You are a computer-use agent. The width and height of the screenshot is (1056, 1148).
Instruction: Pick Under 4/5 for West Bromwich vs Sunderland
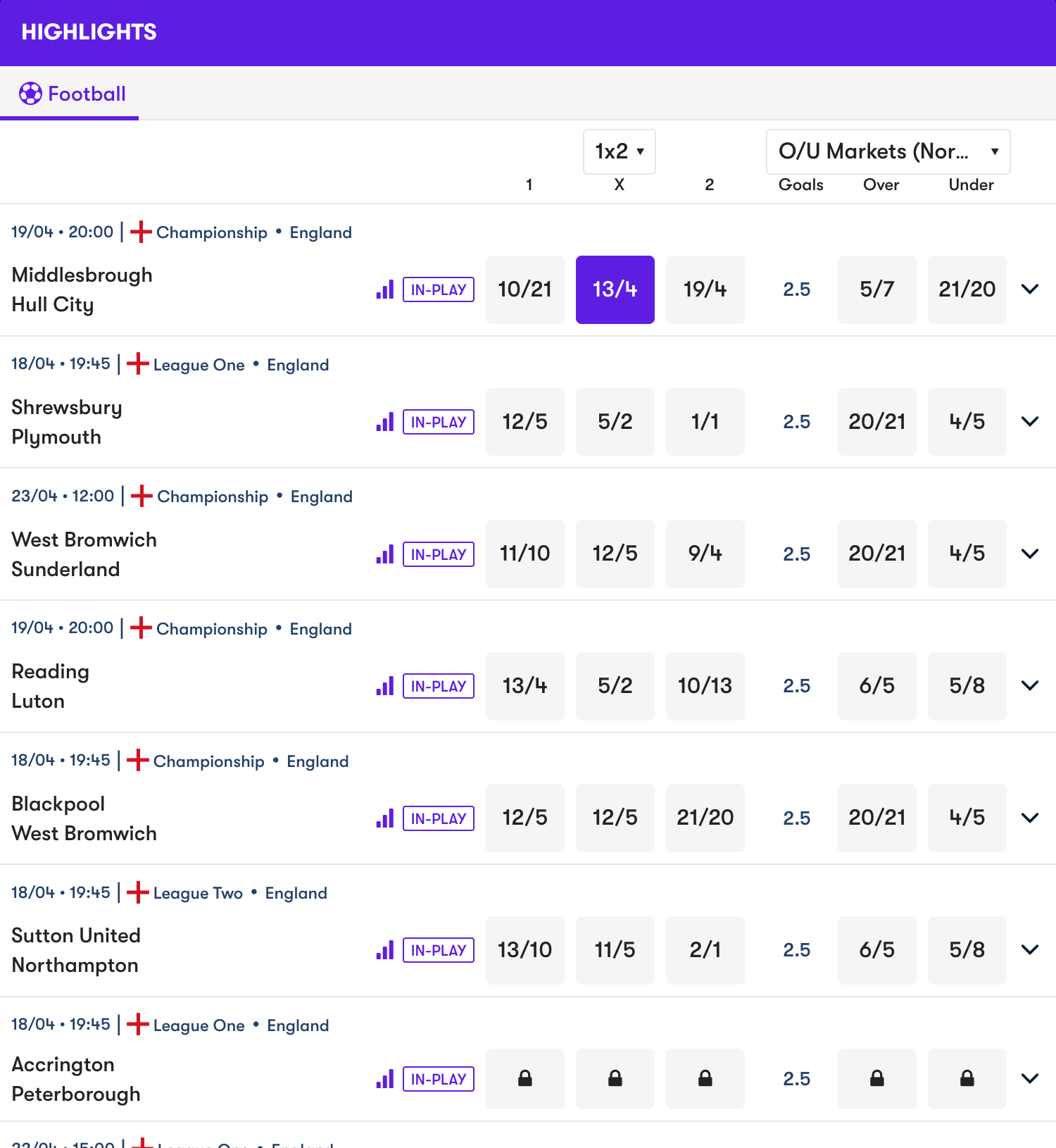(x=967, y=554)
